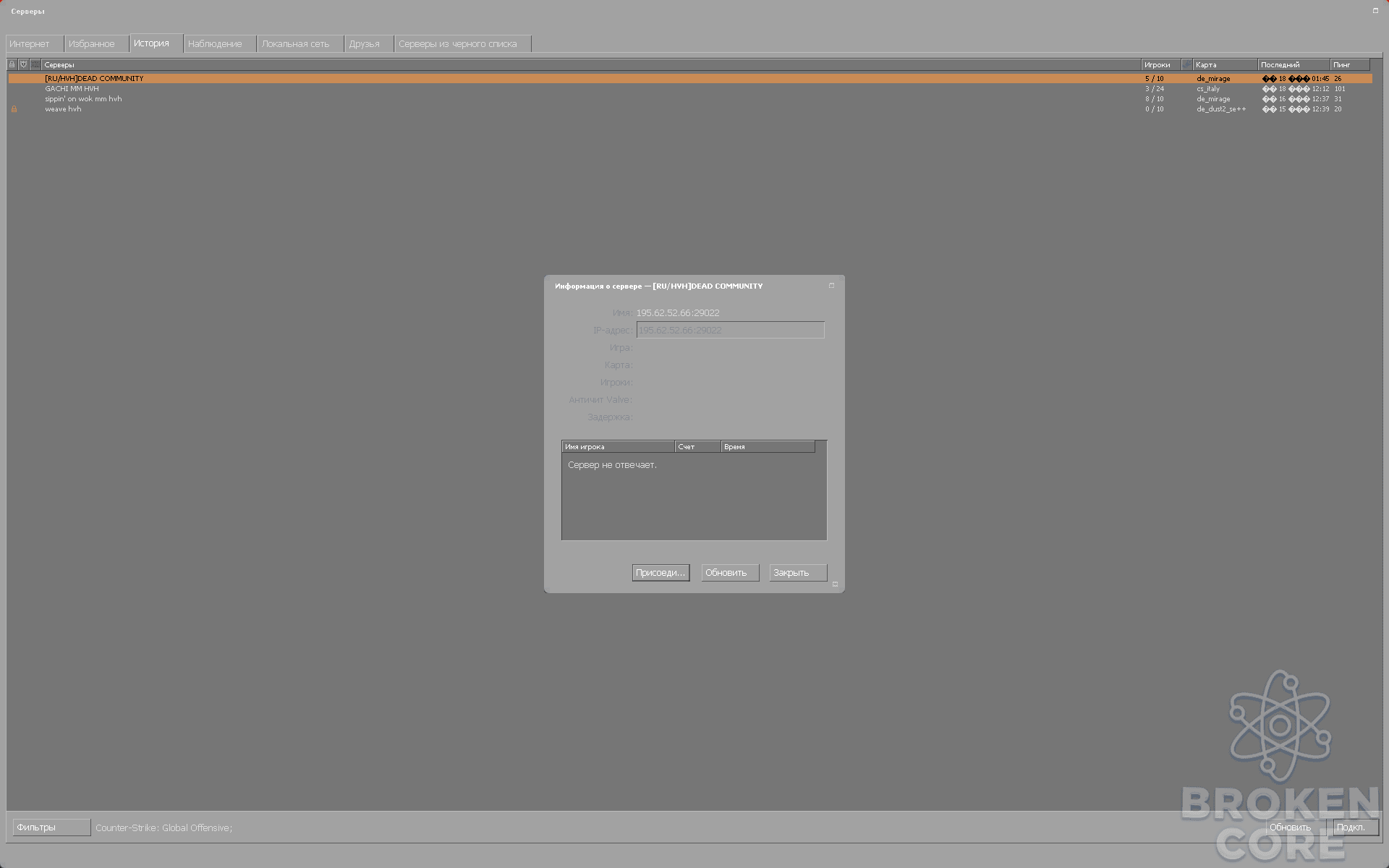Switch to Локальная сеть tab

(x=300, y=44)
